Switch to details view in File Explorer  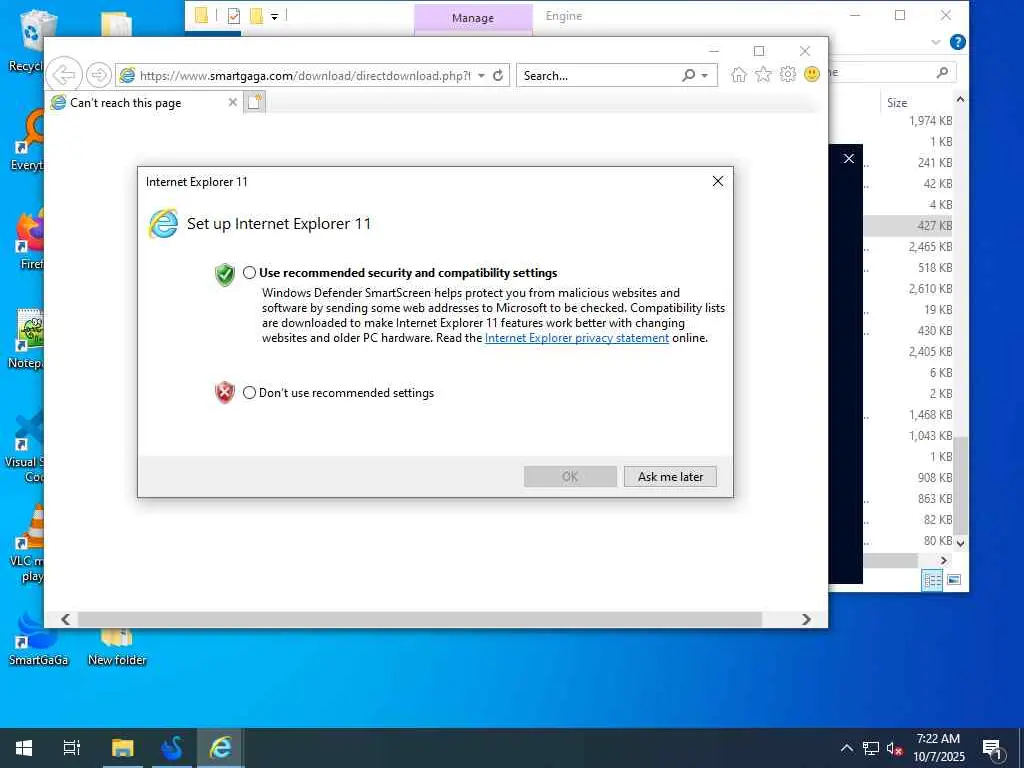(932, 579)
